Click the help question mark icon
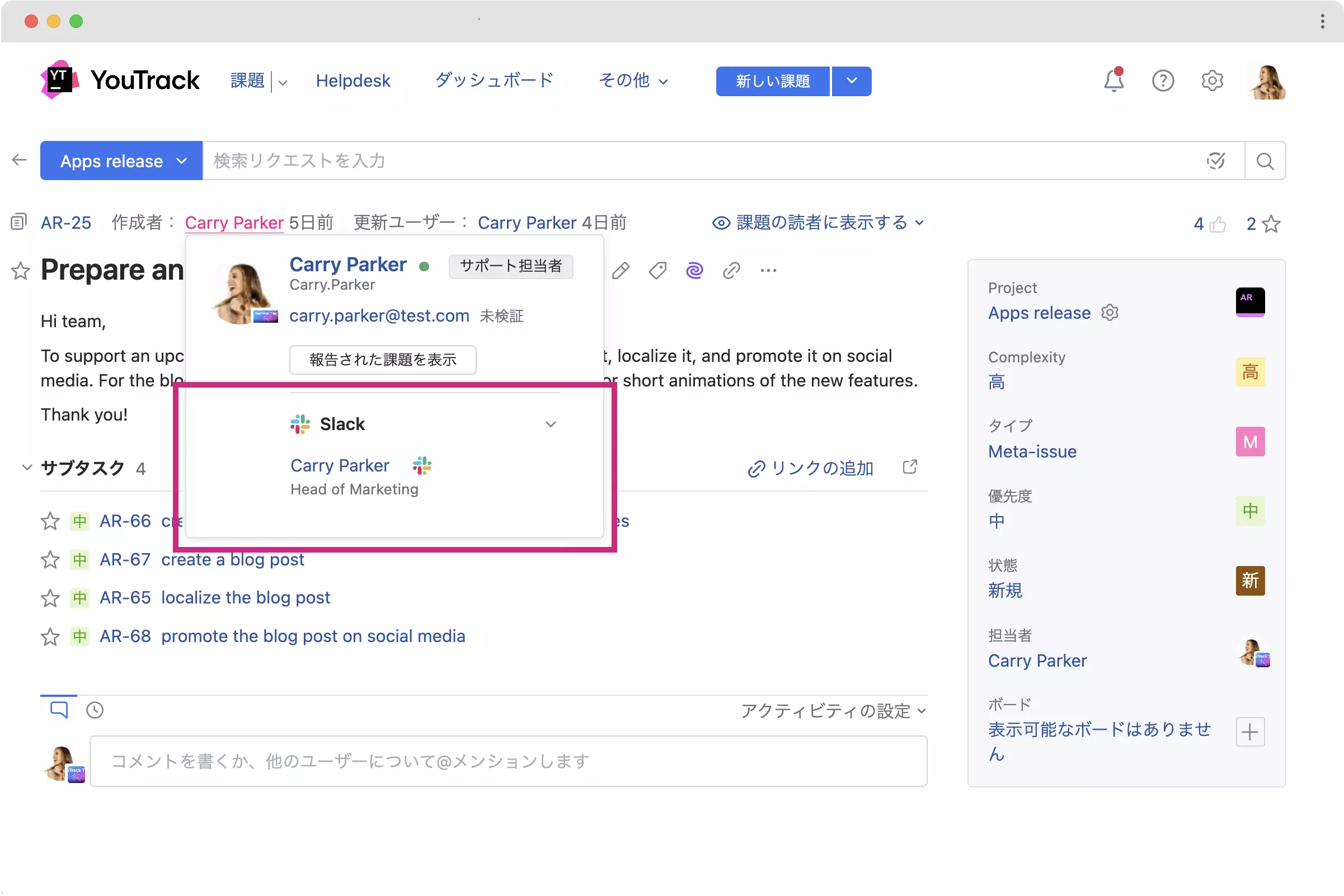1344x896 pixels. [1162, 81]
